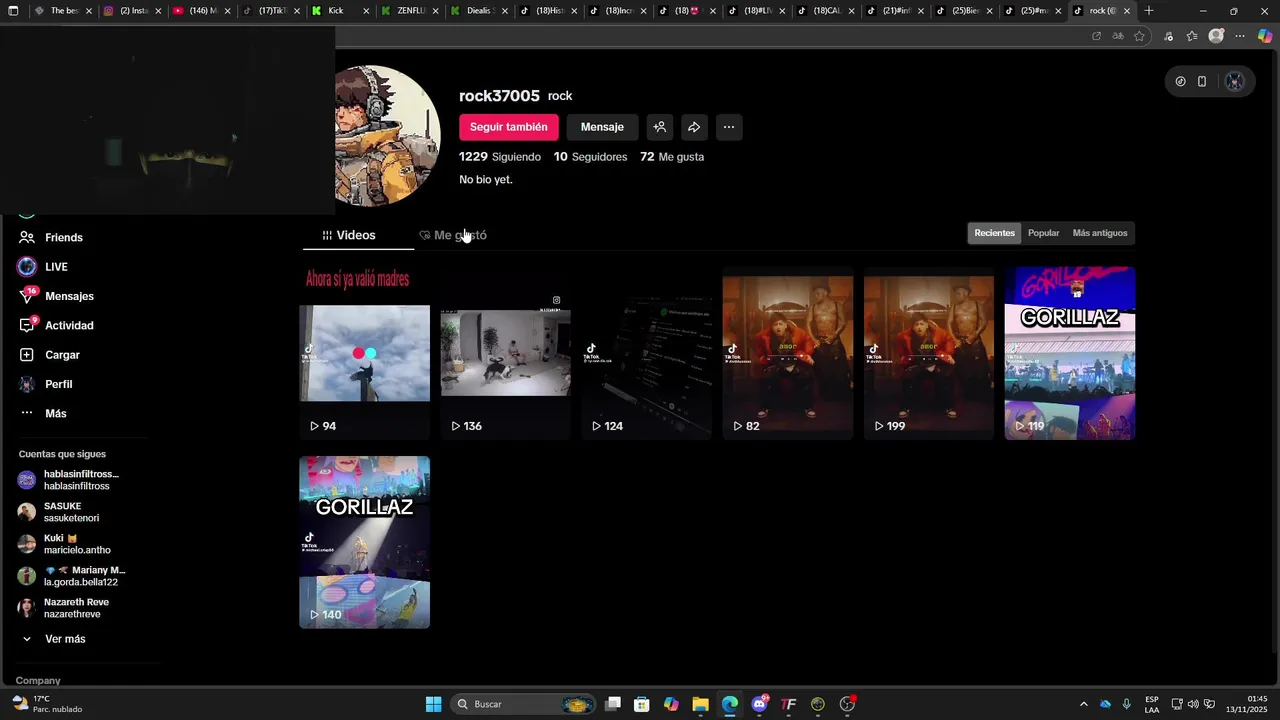Add this page to favorites star
Viewport: 1280px width, 720px height.
(x=1139, y=36)
